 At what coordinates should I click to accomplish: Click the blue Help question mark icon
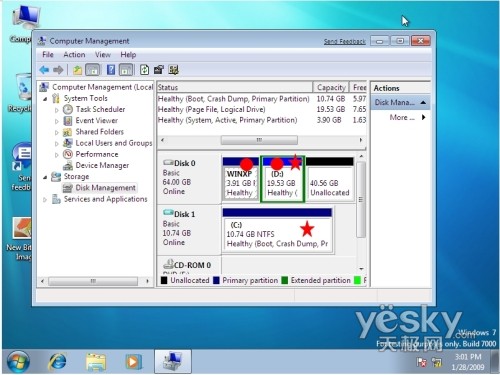coord(111,70)
